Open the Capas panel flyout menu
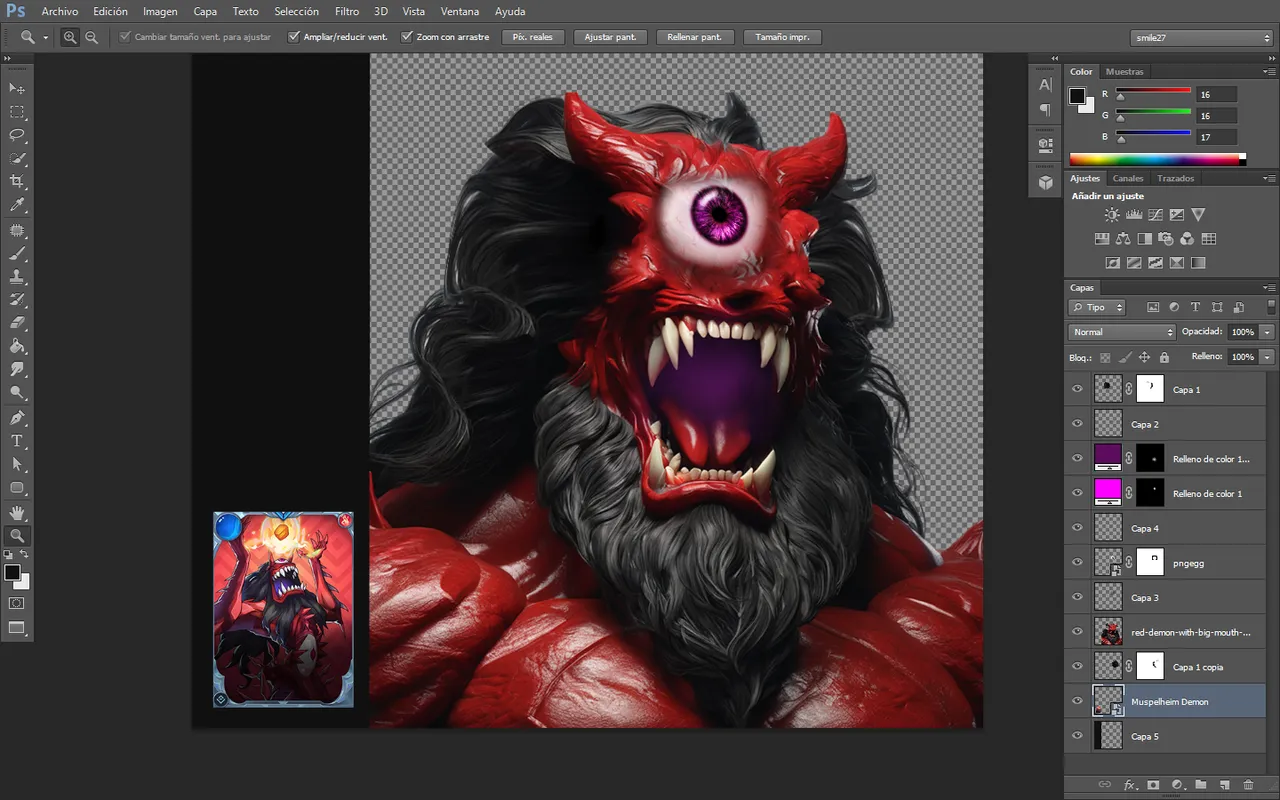The height and width of the screenshot is (800, 1280). (x=1271, y=288)
